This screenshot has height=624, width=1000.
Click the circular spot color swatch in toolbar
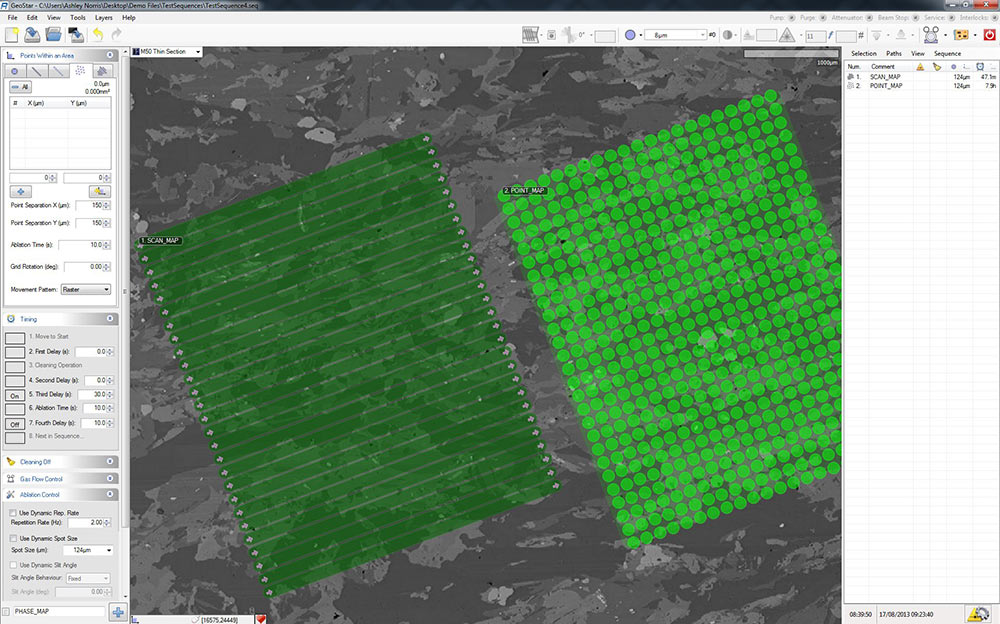pos(631,35)
